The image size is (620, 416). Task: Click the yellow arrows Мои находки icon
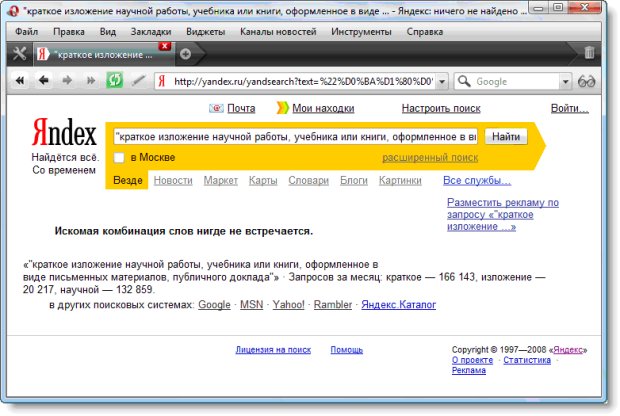[x=282, y=108]
